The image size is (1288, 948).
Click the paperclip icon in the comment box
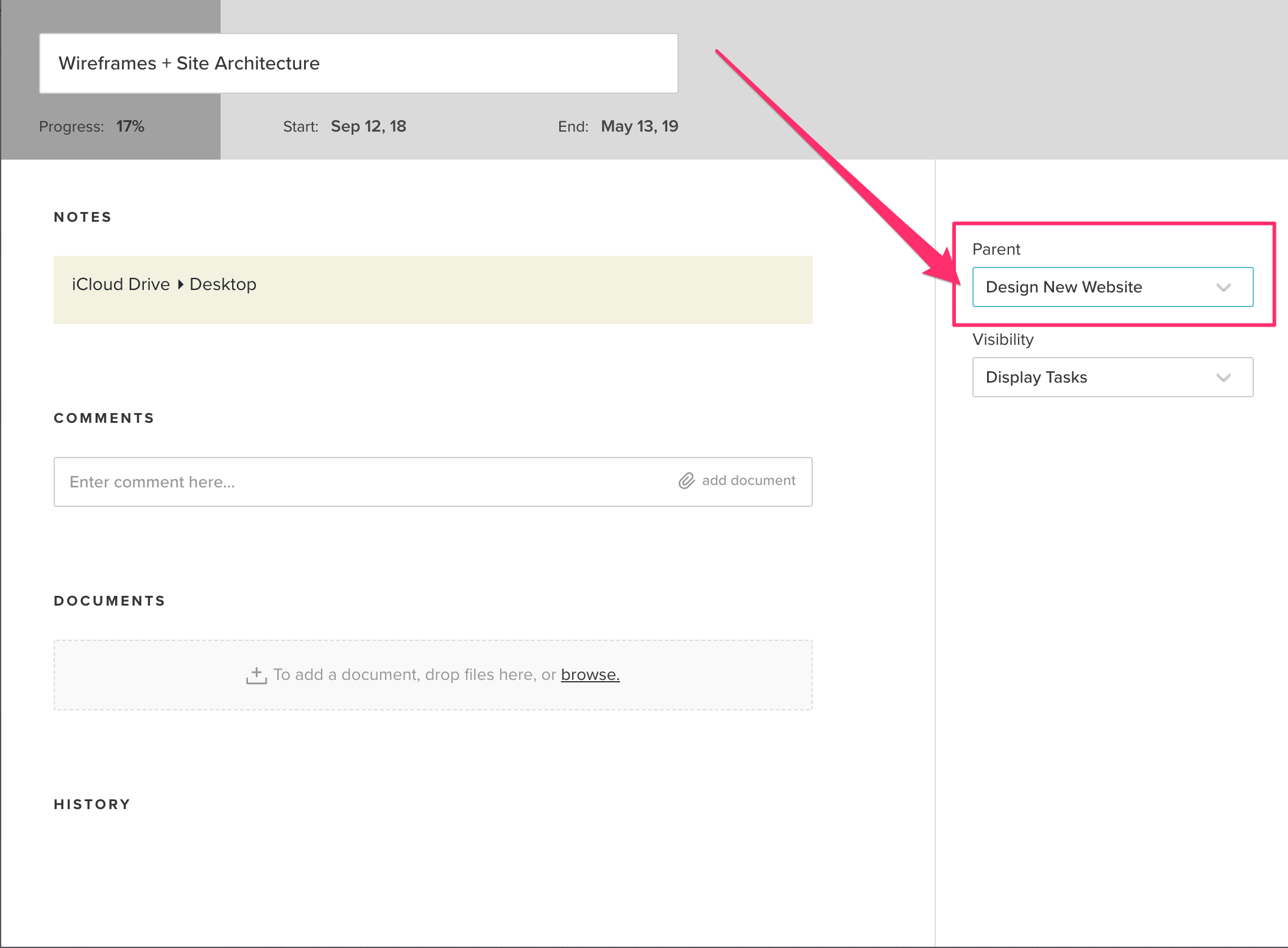[687, 481]
